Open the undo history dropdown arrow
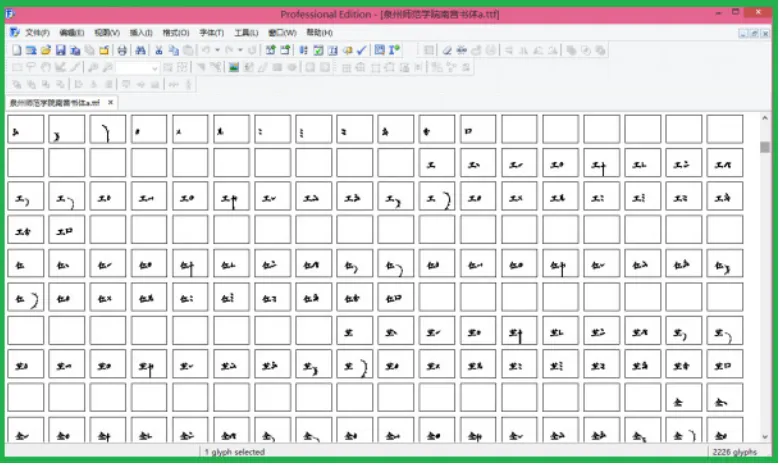 [x=217, y=50]
